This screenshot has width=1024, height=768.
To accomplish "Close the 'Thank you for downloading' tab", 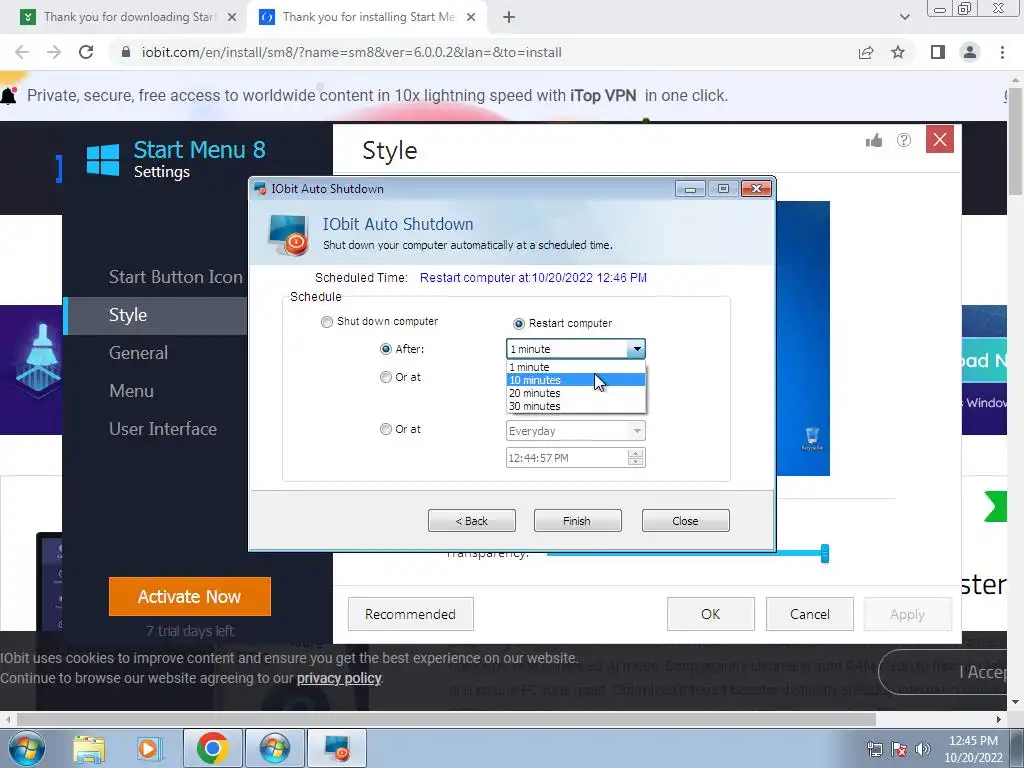I will (x=232, y=18).
